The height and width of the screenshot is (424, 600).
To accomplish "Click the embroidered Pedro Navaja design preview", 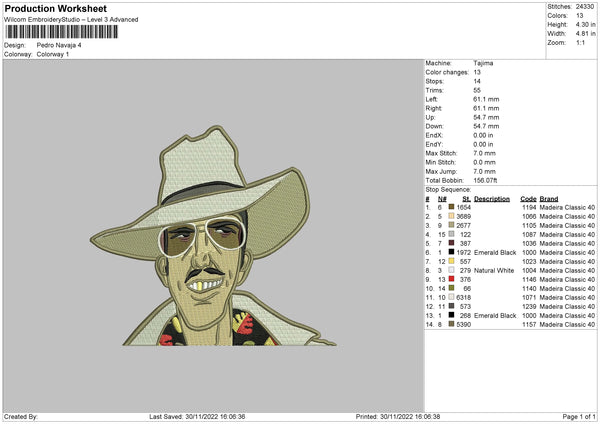I will tap(213, 236).
